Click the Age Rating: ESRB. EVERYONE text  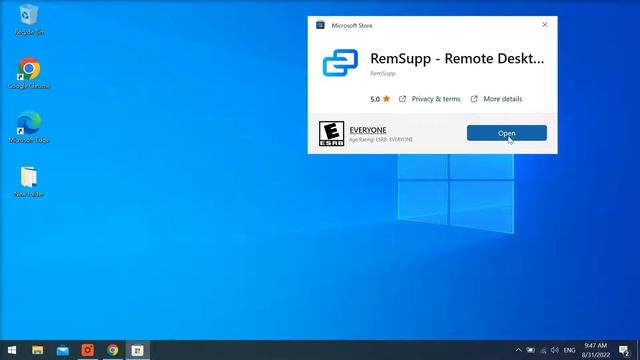[x=381, y=140]
